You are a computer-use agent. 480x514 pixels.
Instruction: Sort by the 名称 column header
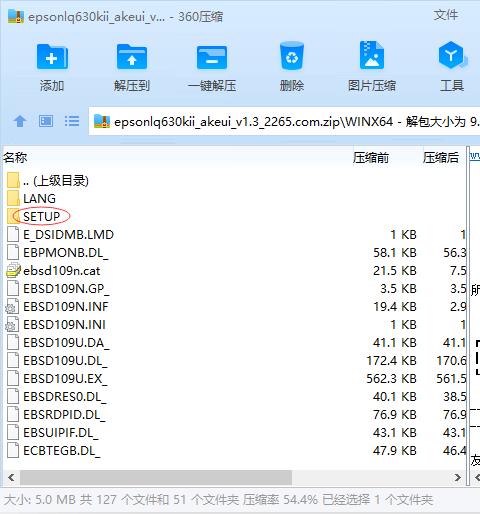(x=15, y=157)
